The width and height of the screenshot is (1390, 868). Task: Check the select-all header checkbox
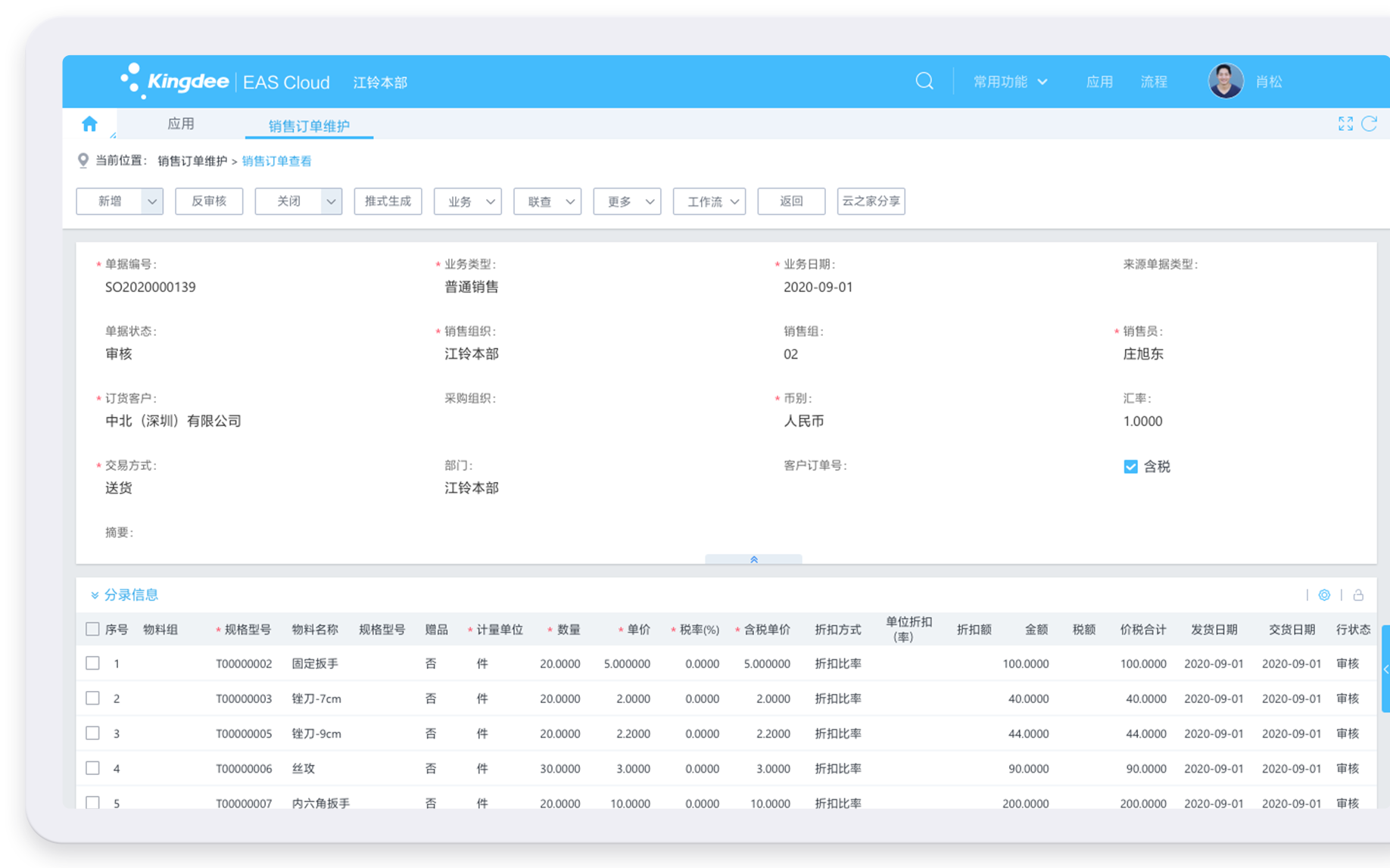pyautogui.click(x=92, y=630)
